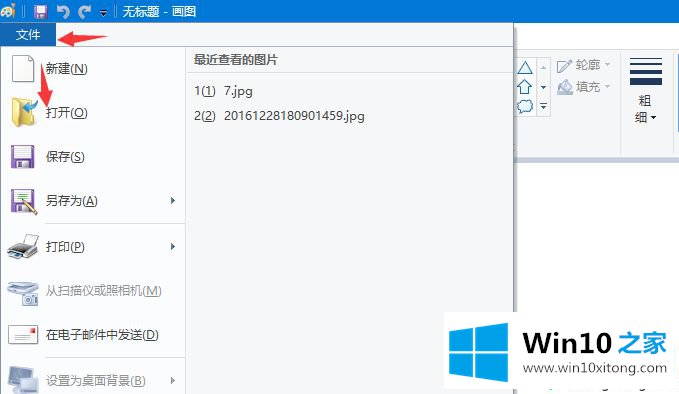Viewport: 679px width, 394px height.
Task: Click the Redo arrow in quick access toolbar
Action: tap(84, 12)
